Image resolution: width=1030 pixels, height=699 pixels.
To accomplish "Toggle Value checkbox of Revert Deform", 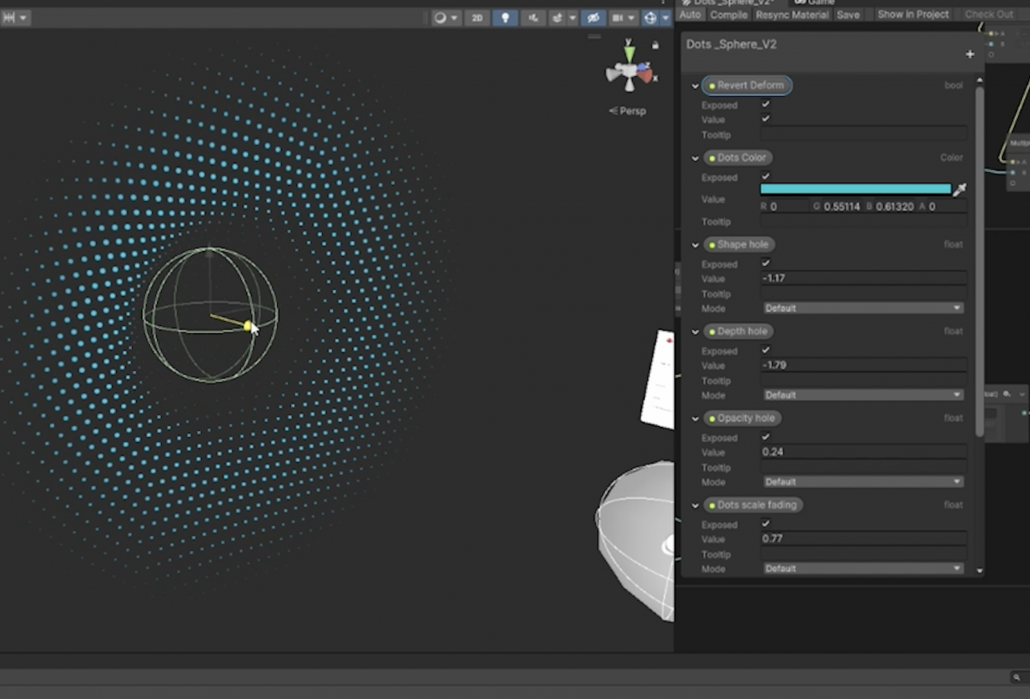I will coord(766,119).
